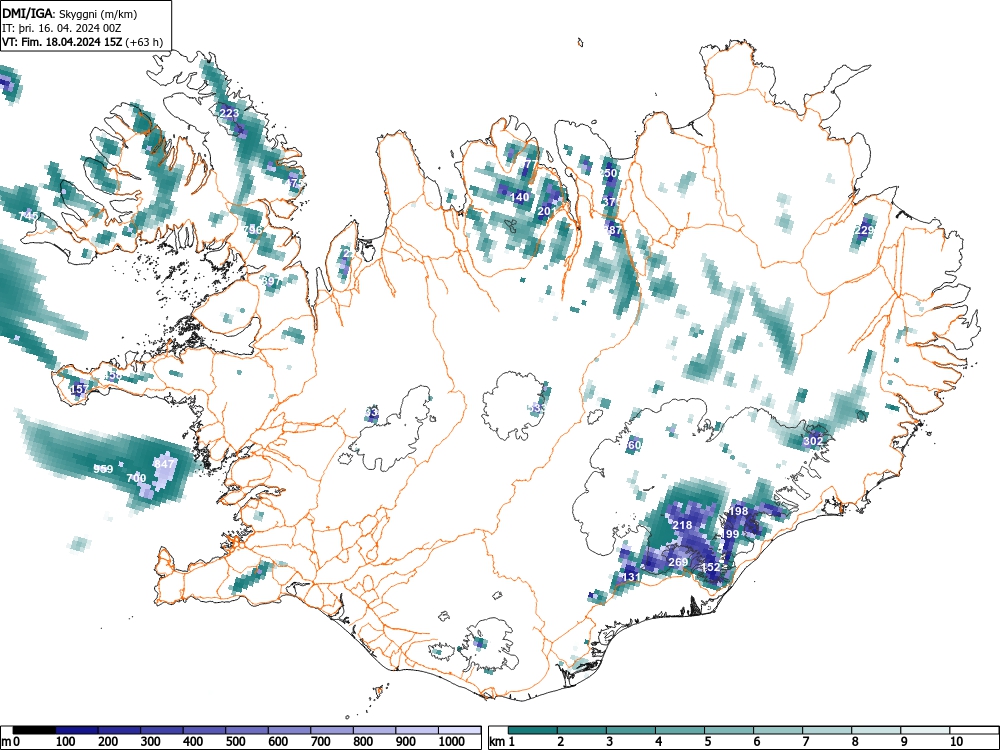
Task: Click the dark teal 1–2 km legend swatch
Action: pyautogui.click(x=533, y=730)
